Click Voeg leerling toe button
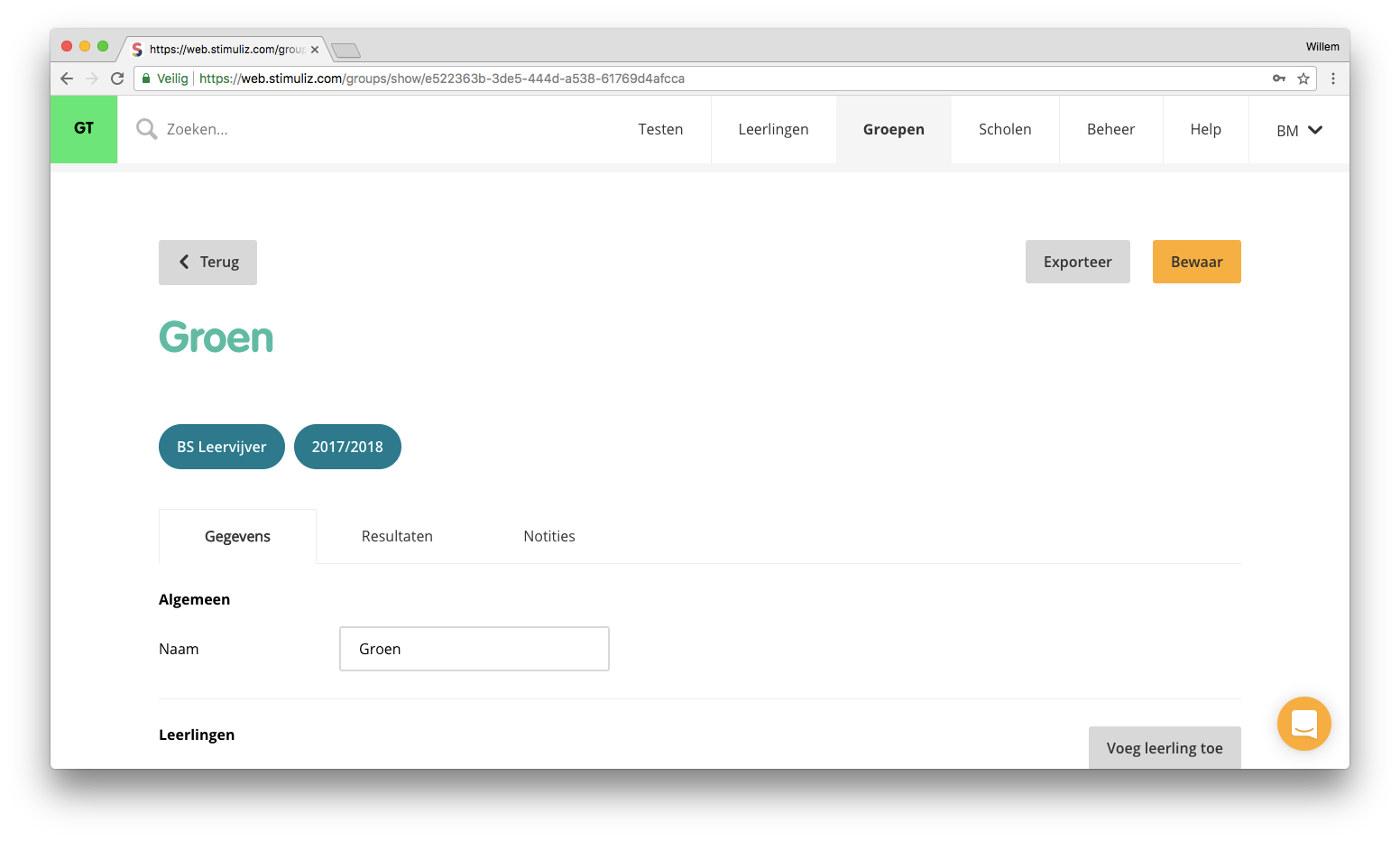Viewport: 1400px width, 841px height. tap(1165, 748)
